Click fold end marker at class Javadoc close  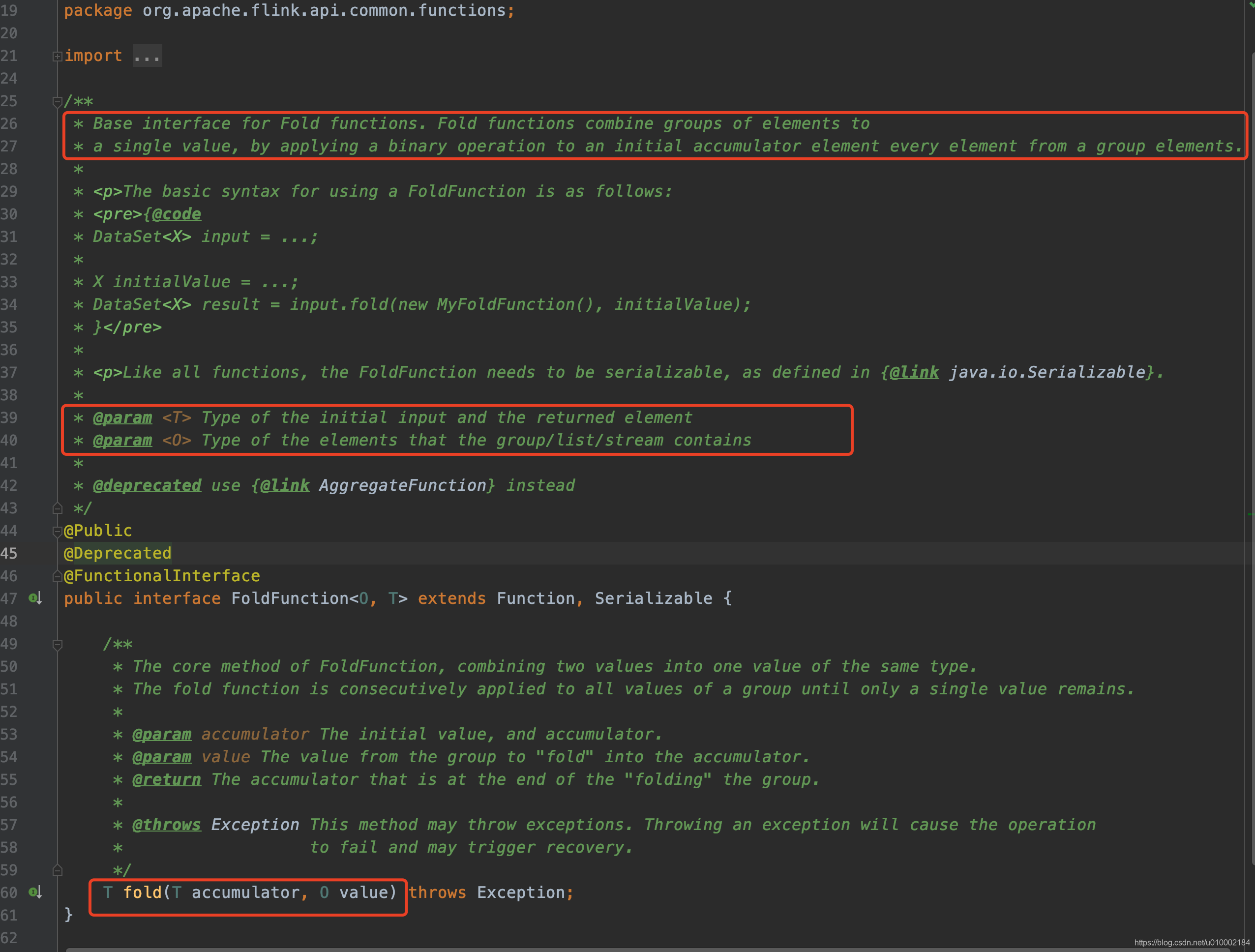coord(57,508)
